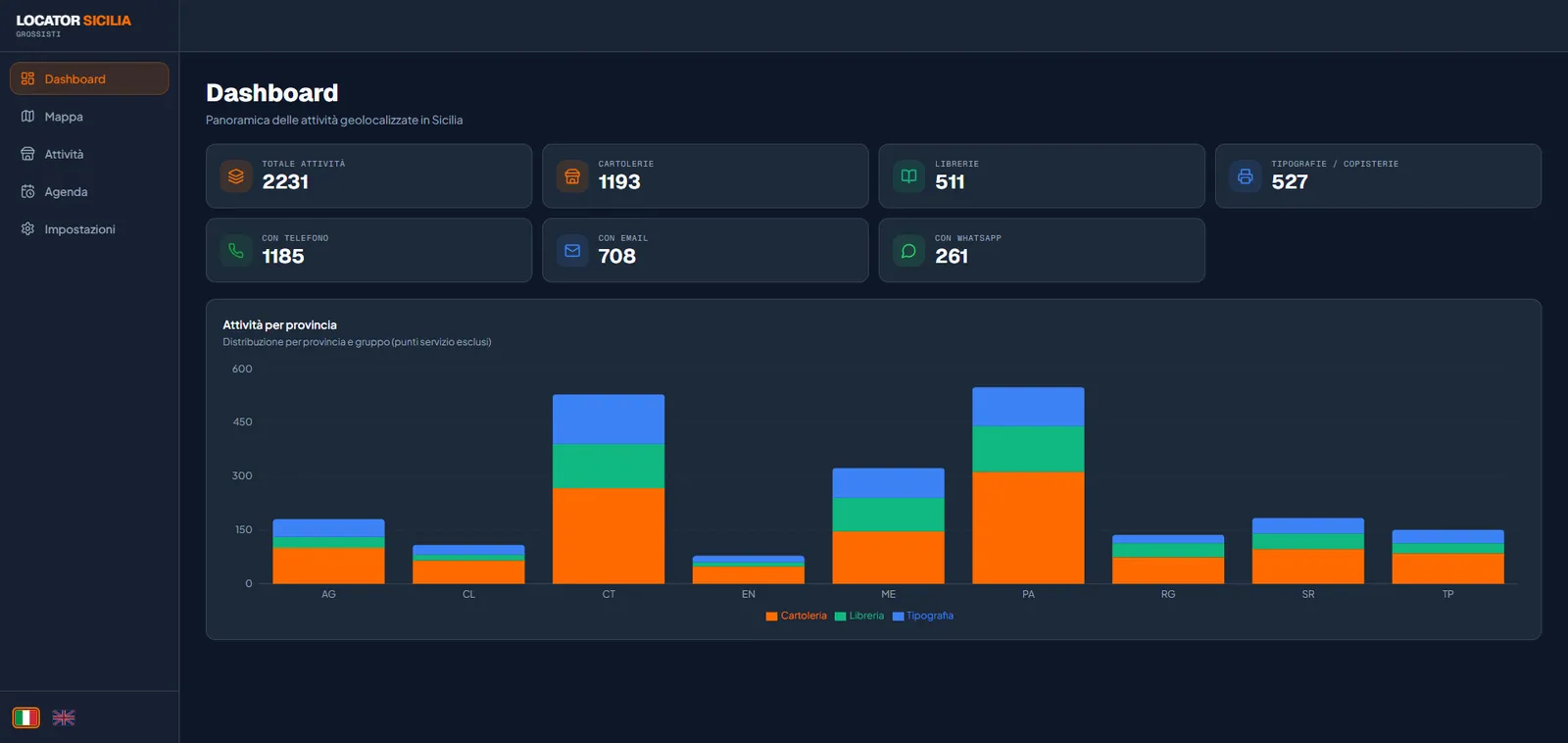Click the Con Email count 708
This screenshot has height=743, width=1568.
click(617, 257)
